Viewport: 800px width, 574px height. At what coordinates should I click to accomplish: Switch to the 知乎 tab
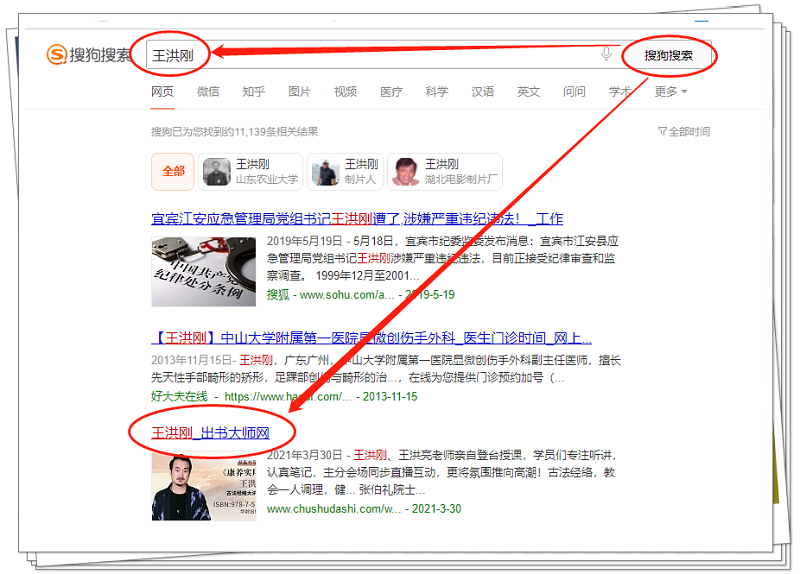tap(253, 91)
